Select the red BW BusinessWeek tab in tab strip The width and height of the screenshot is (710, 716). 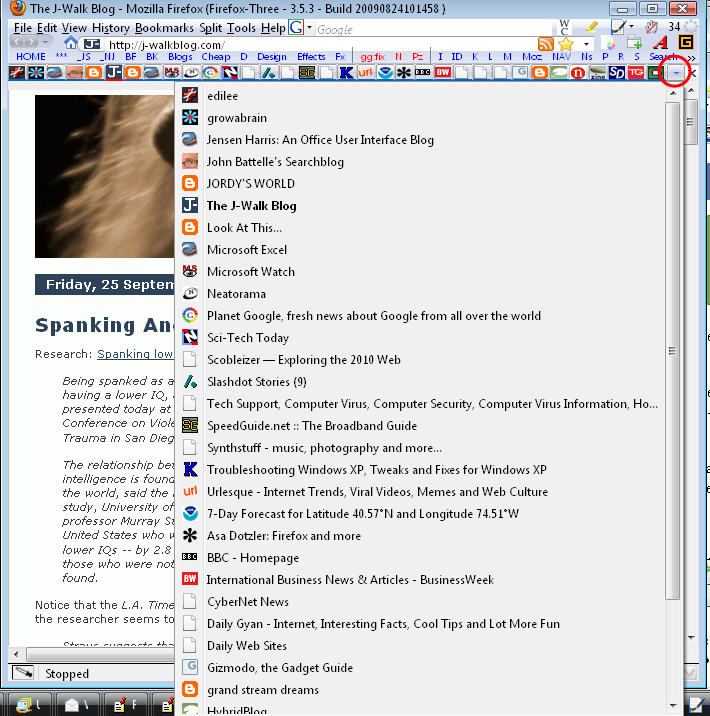pos(443,73)
